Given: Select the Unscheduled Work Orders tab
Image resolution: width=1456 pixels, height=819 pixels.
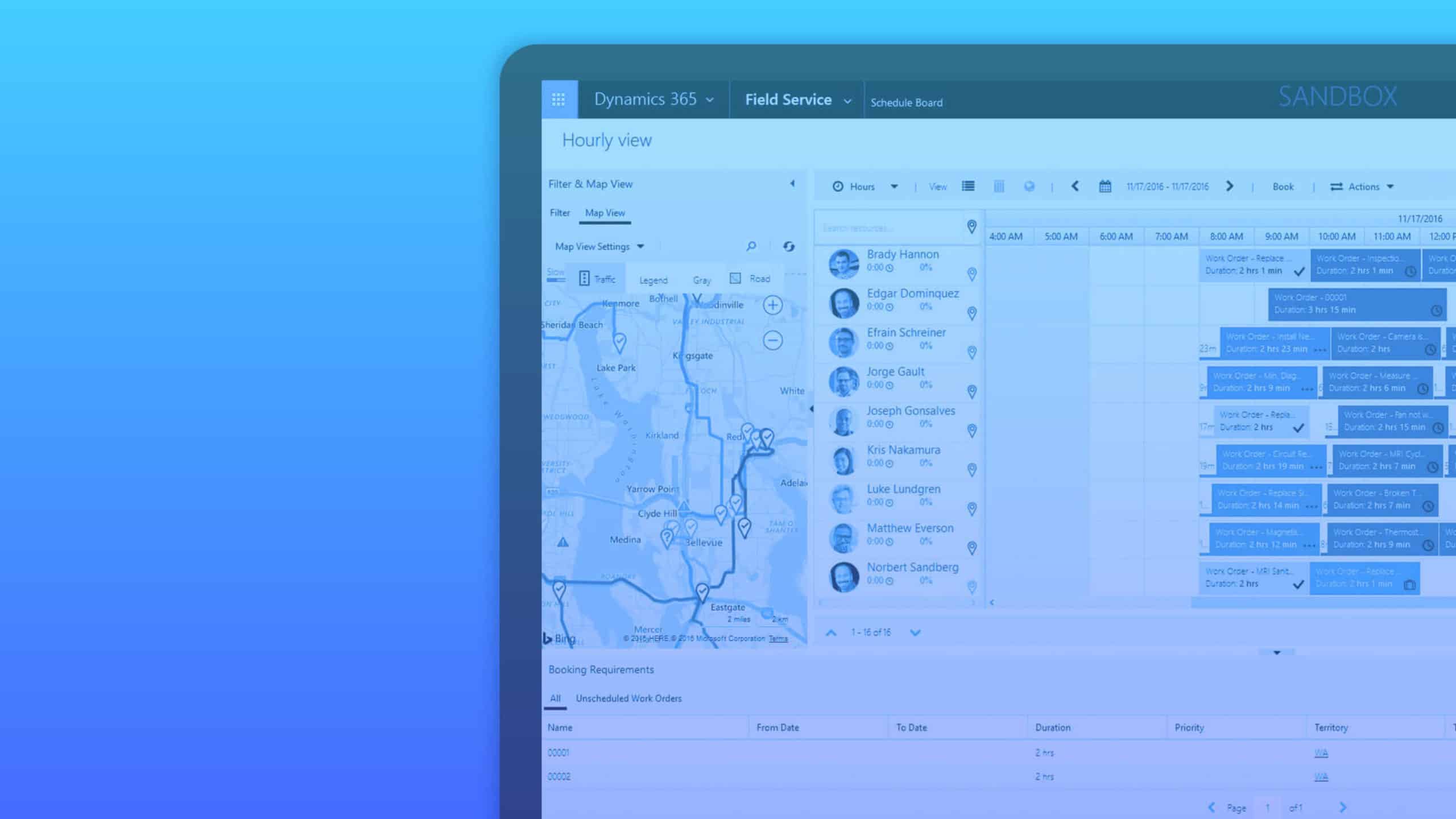Looking at the screenshot, I should coord(628,698).
